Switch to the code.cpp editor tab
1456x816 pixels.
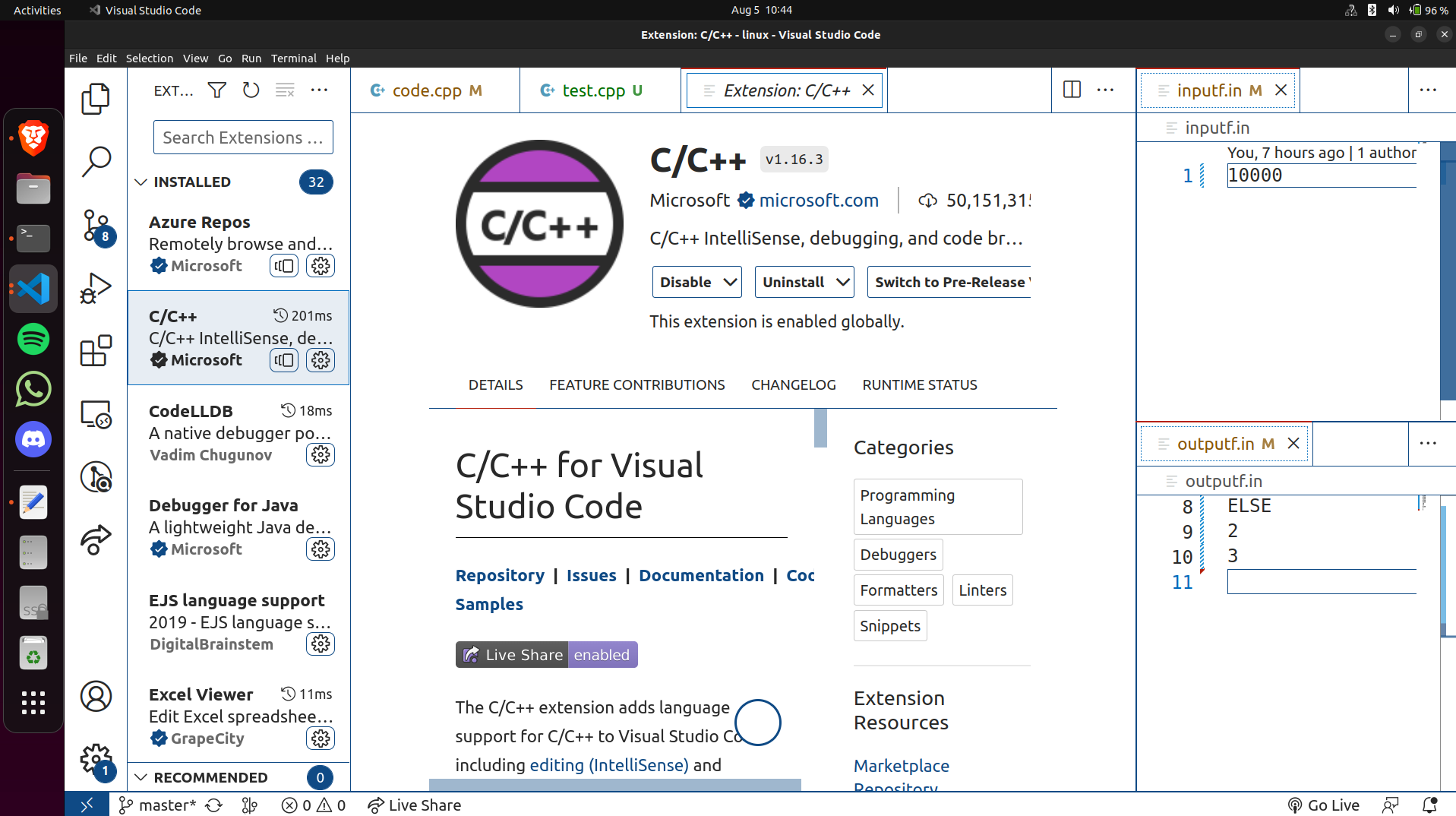427,90
